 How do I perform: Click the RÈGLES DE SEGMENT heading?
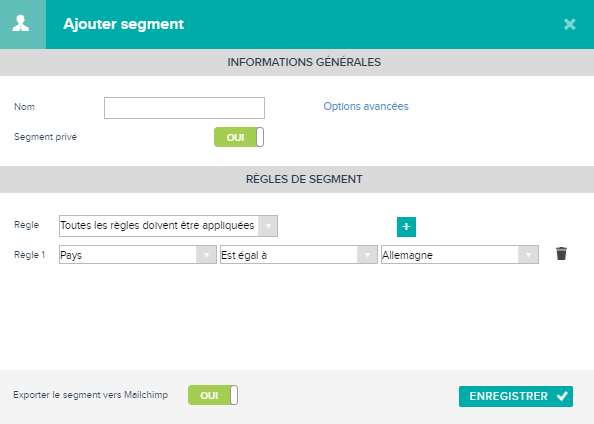(x=304, y=179)
